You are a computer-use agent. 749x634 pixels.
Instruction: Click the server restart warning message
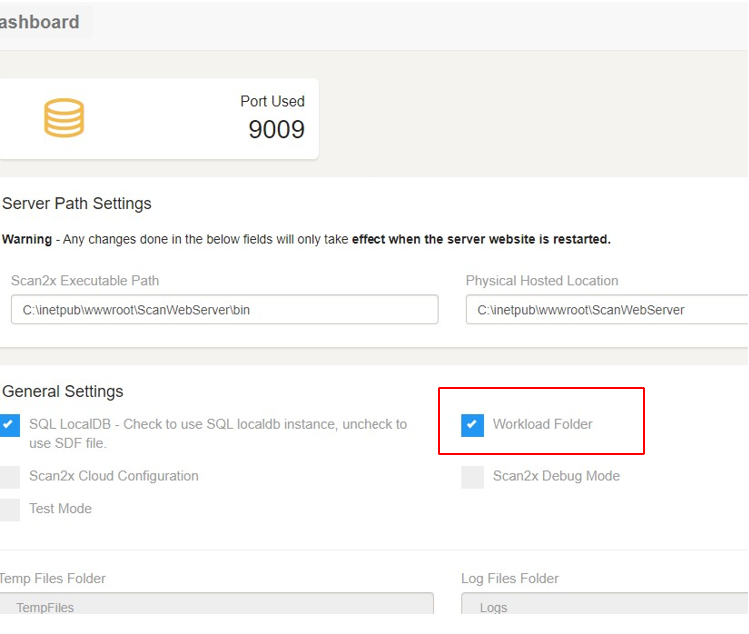click(x=306, y=240)
